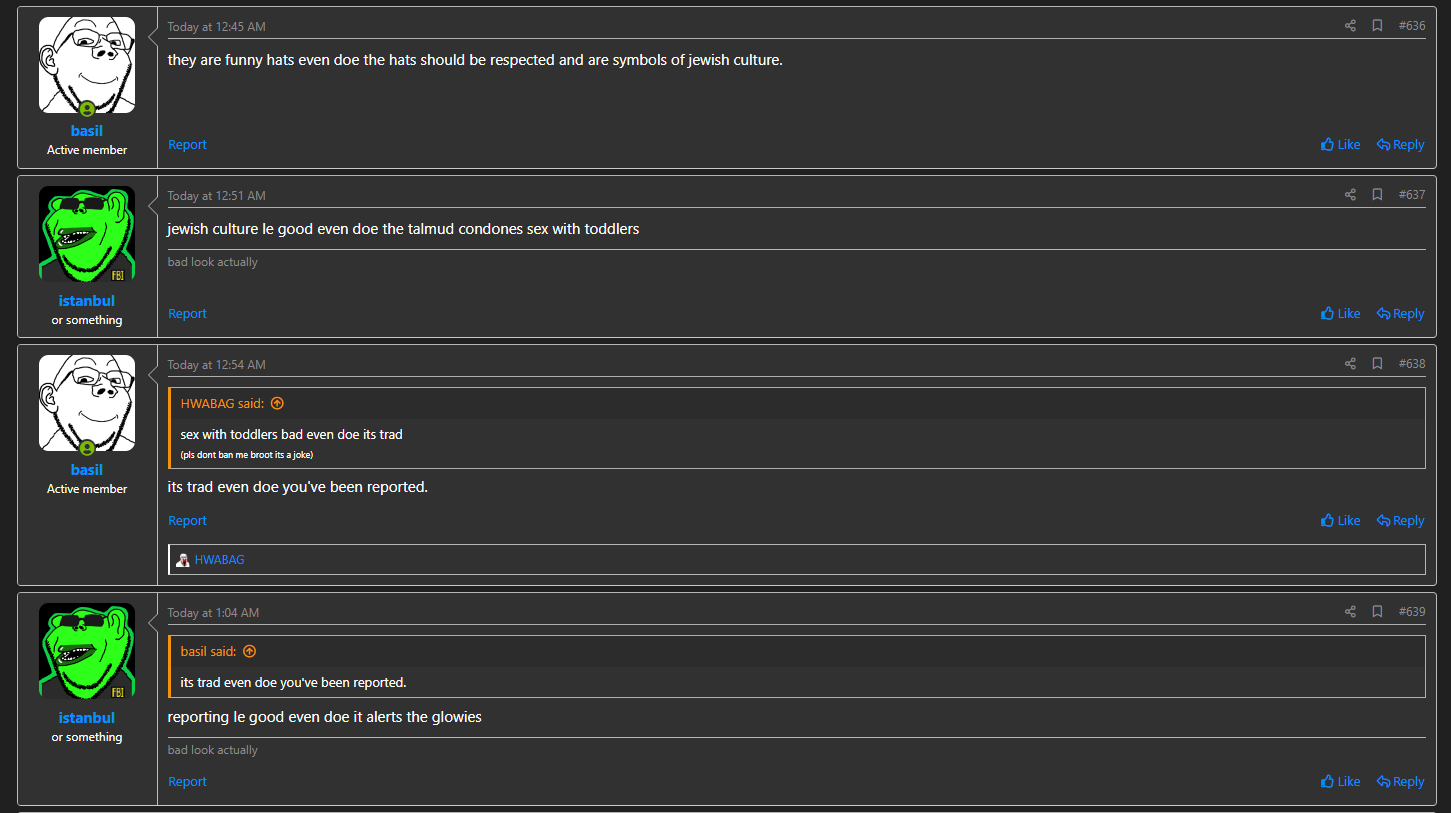Reply to post #637
Image resolution: width=1451 pixels, height=813 pixels.
point(1400,314)
